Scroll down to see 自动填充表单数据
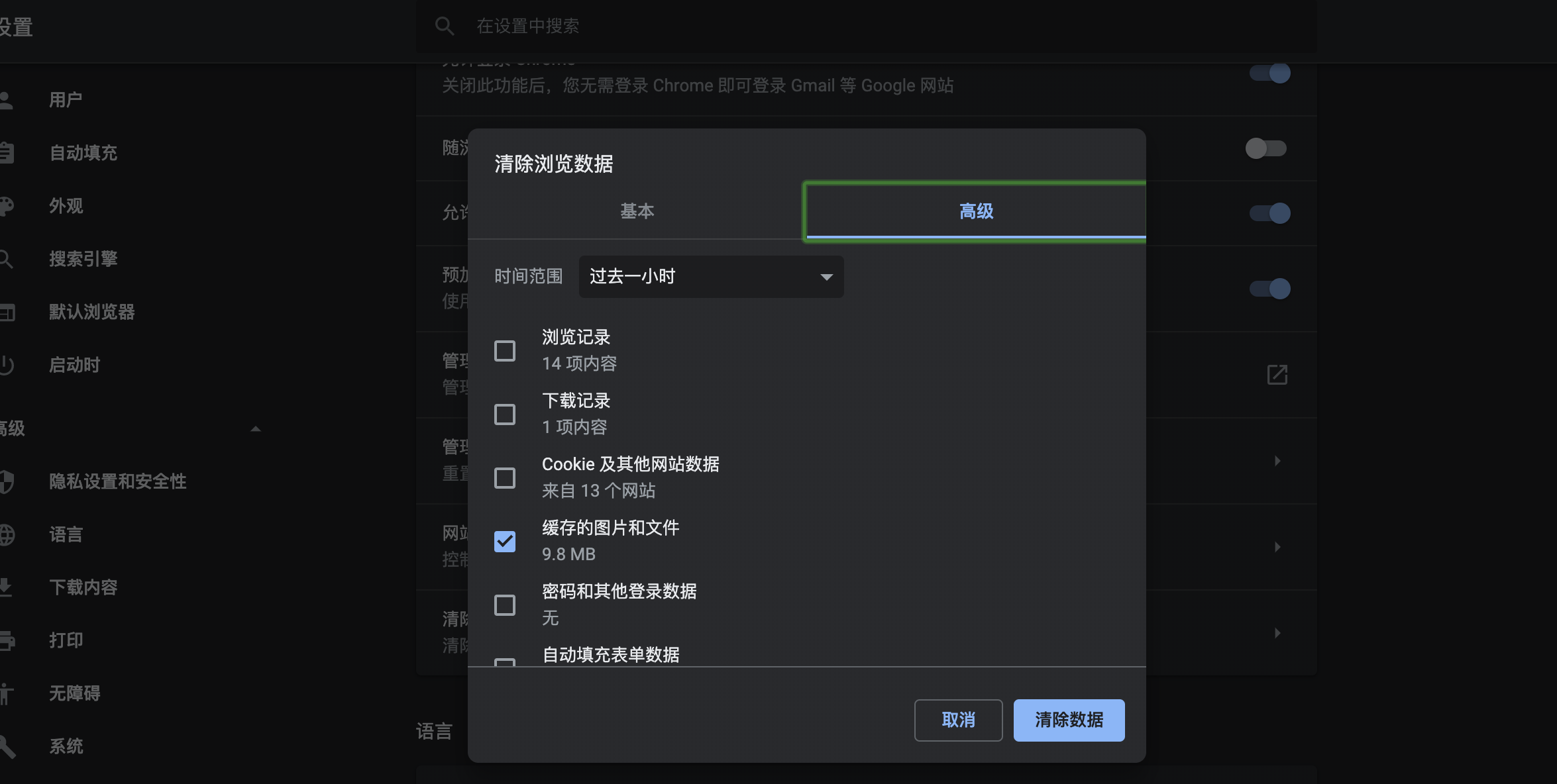 point(610,655)
